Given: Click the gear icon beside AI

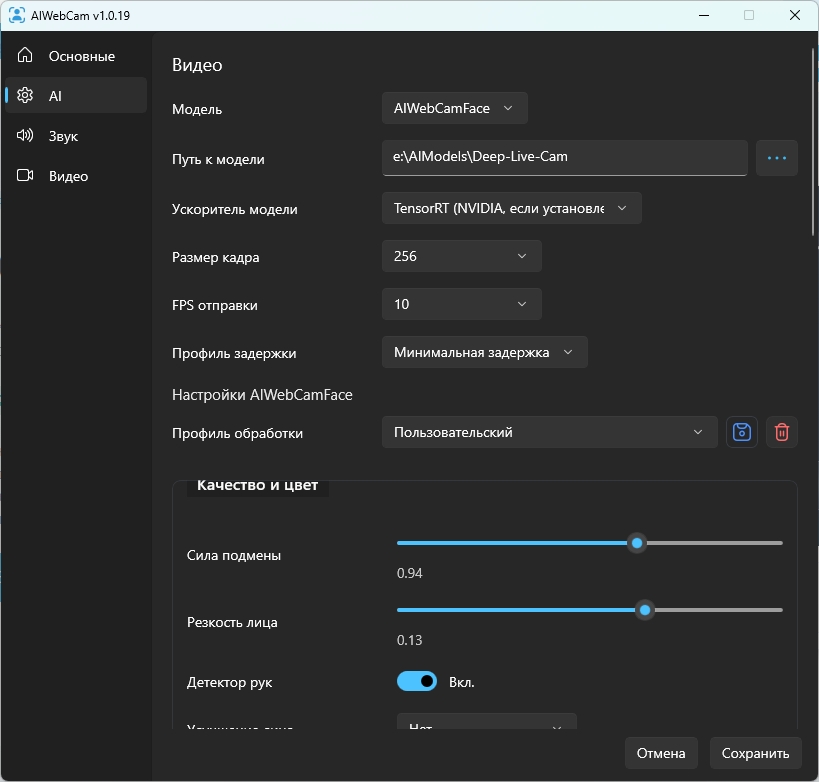Looking at the screenshot, I should click(25, 95).
